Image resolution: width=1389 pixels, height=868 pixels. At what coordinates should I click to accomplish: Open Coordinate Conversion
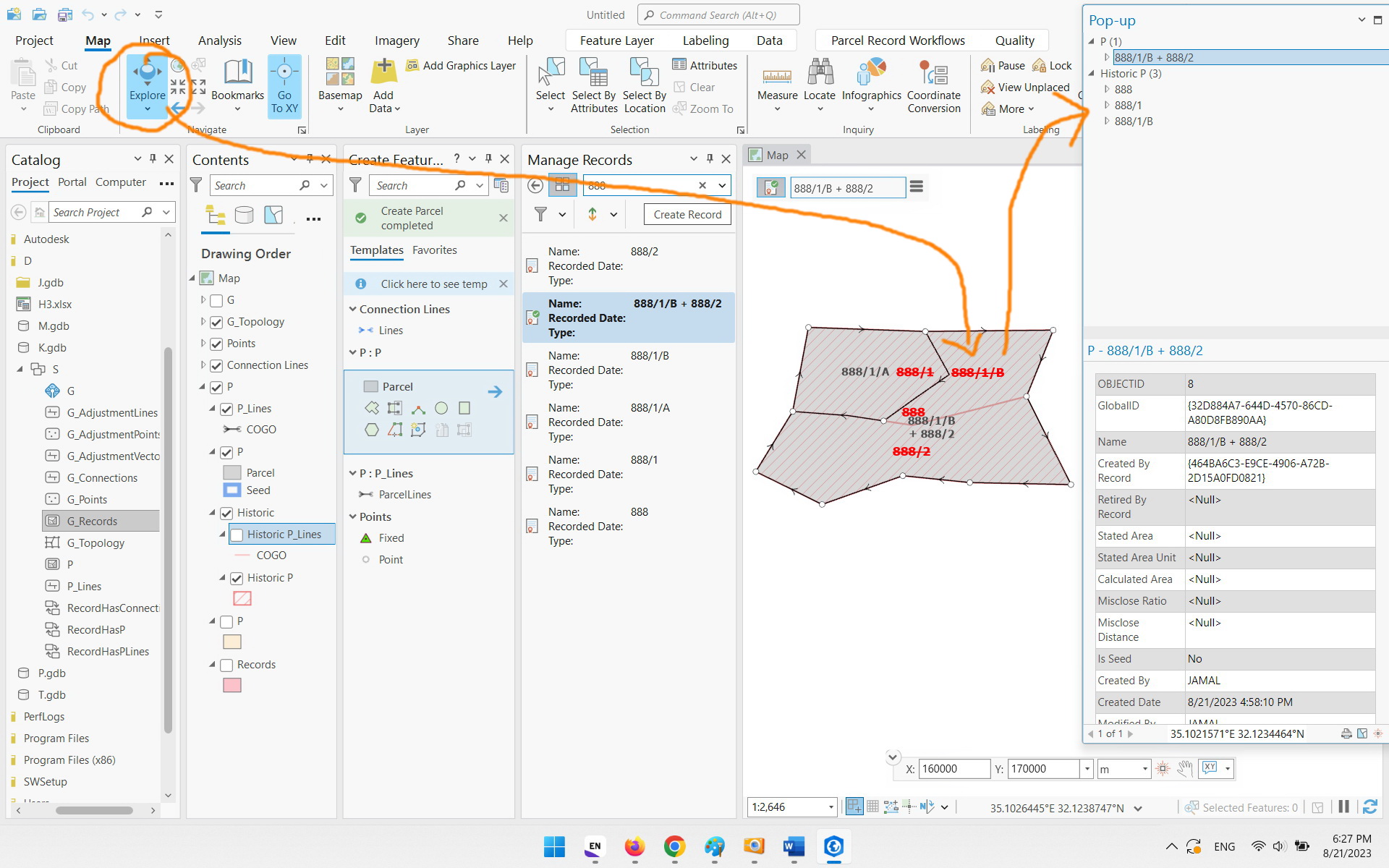[934, 83]
